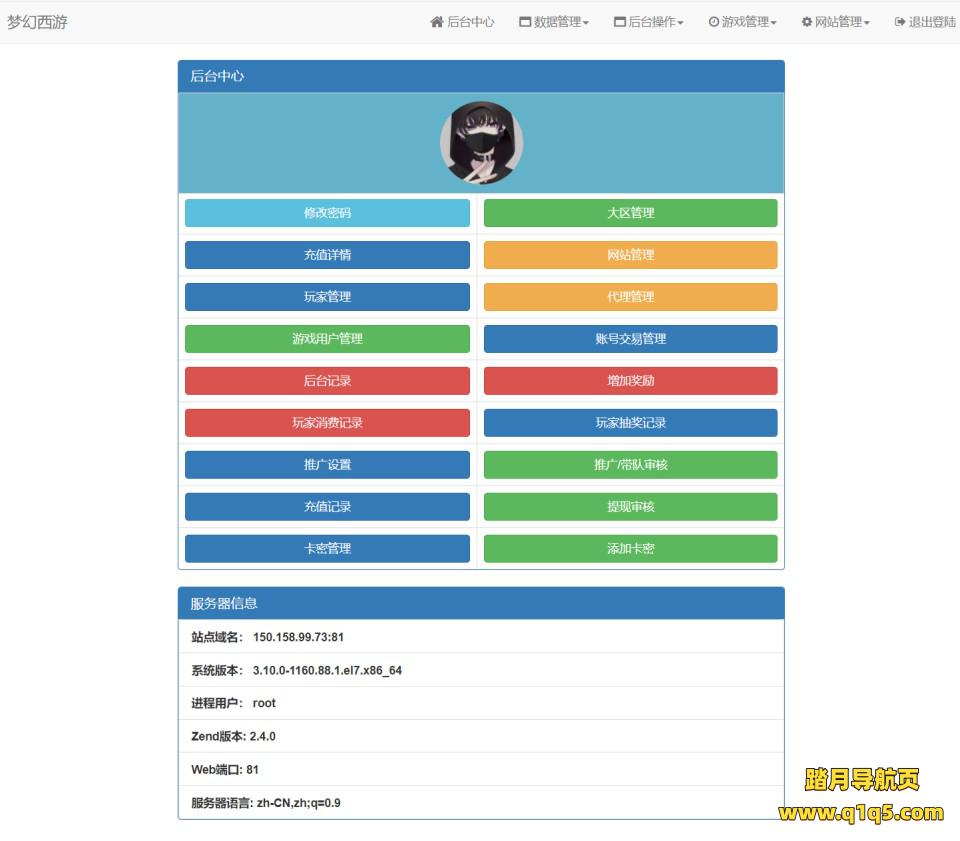
Task: Click the logout icon next to 退出登陆
Action: point(898,21)
